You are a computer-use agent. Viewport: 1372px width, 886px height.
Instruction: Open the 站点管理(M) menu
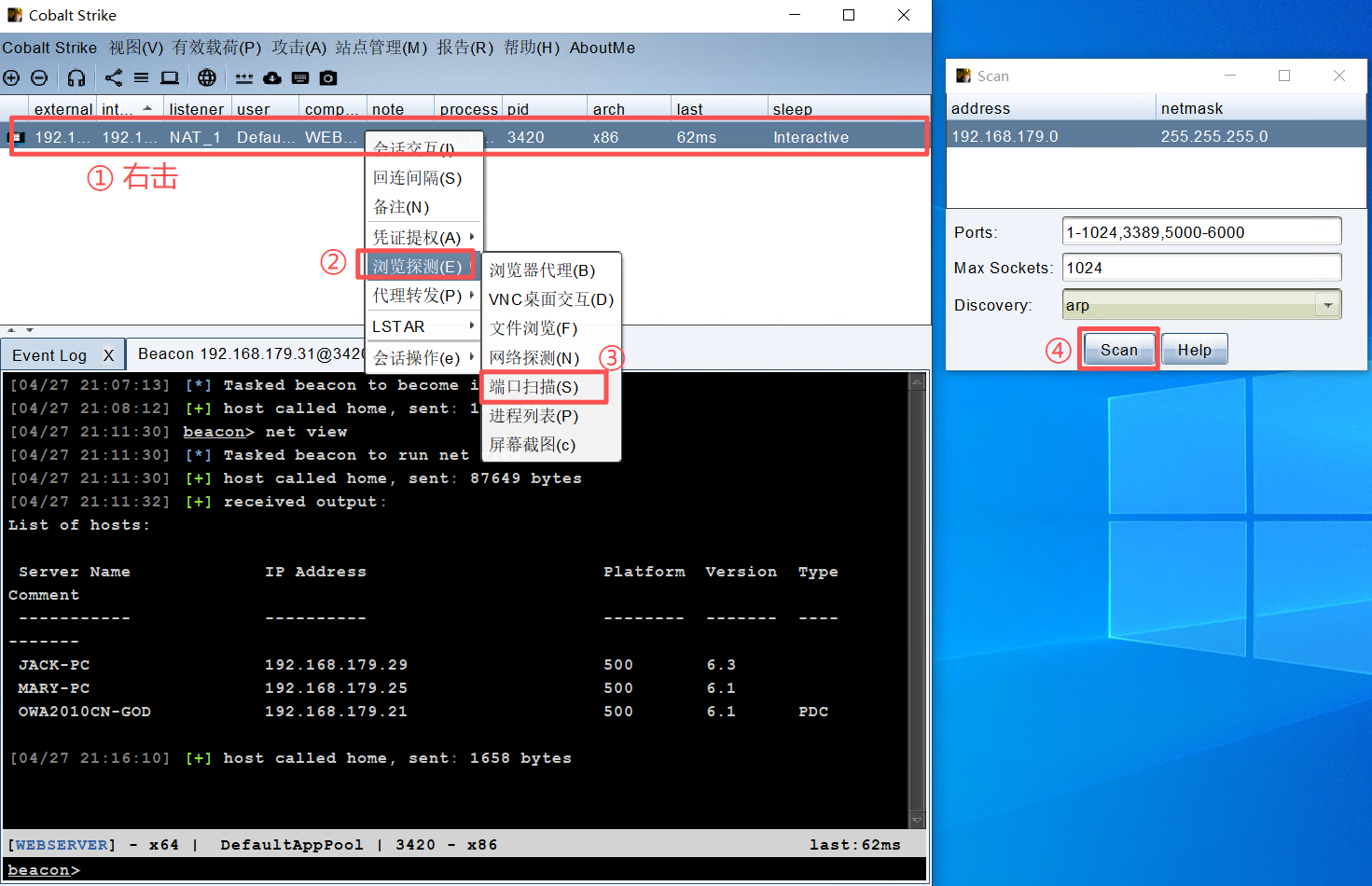[x=381, y=48]
